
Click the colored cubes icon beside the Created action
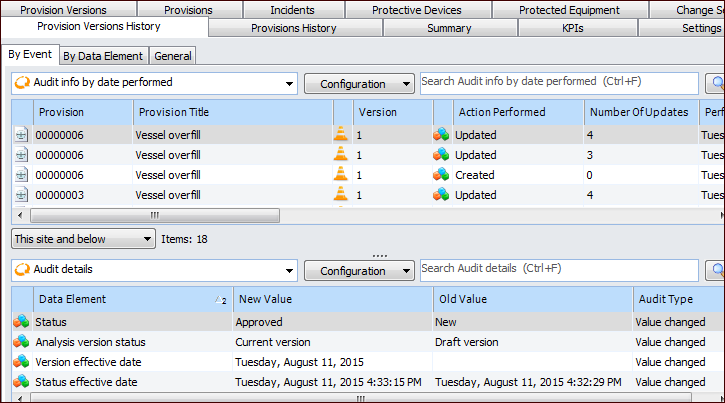(441, 174)
